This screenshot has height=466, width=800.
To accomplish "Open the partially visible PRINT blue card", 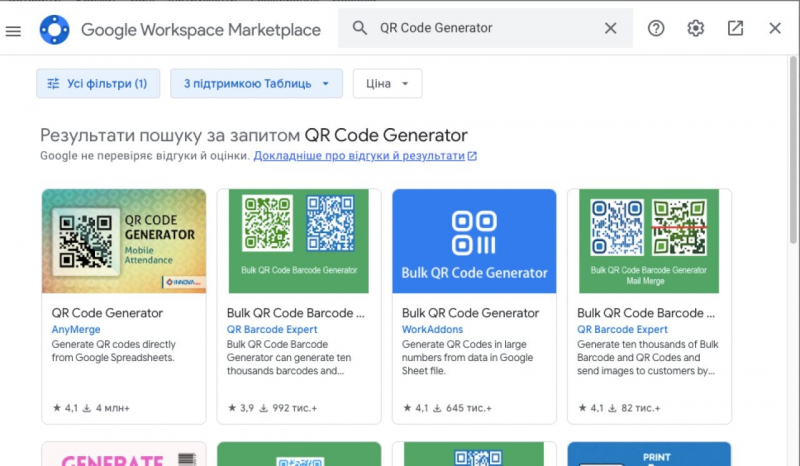I will click(649, 454).
